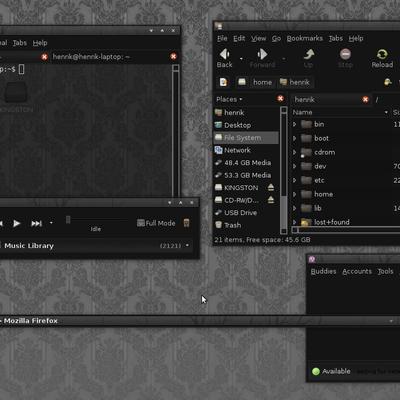Open the Buddies menu
The height and width of the screenshot is (400, 400).
(323, 271)
